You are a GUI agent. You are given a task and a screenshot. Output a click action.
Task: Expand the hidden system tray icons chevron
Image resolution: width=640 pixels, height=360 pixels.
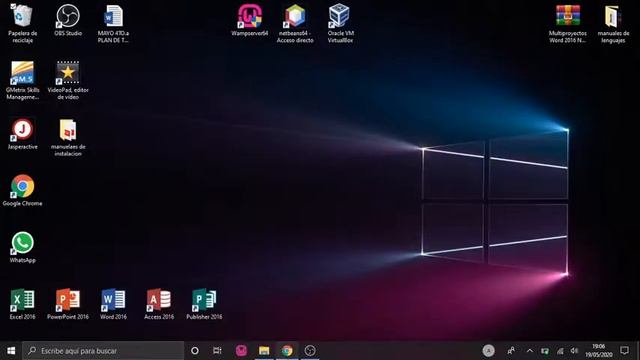529,351
